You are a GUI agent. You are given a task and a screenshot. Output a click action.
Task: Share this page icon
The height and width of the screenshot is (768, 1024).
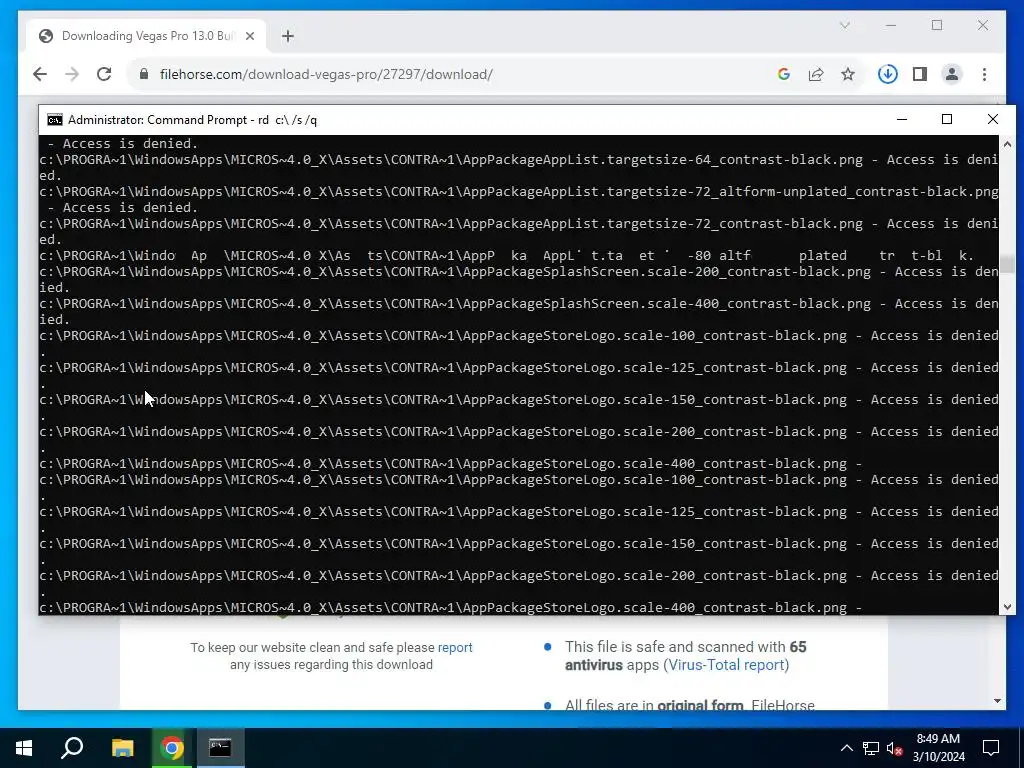pyautogui.click(x=816, y=74)
